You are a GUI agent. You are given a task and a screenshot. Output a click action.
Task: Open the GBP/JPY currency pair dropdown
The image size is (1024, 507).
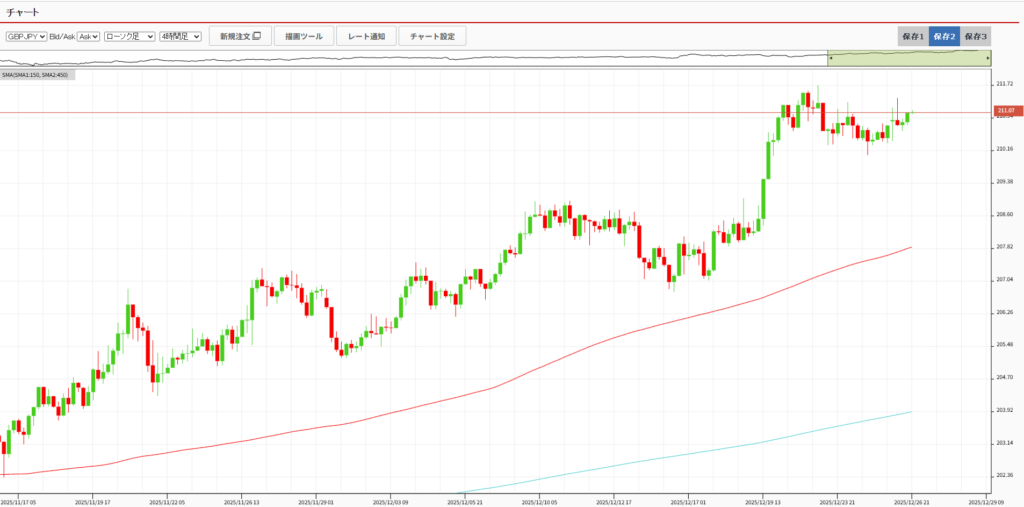pyautogui.click(x=27, y=36)
